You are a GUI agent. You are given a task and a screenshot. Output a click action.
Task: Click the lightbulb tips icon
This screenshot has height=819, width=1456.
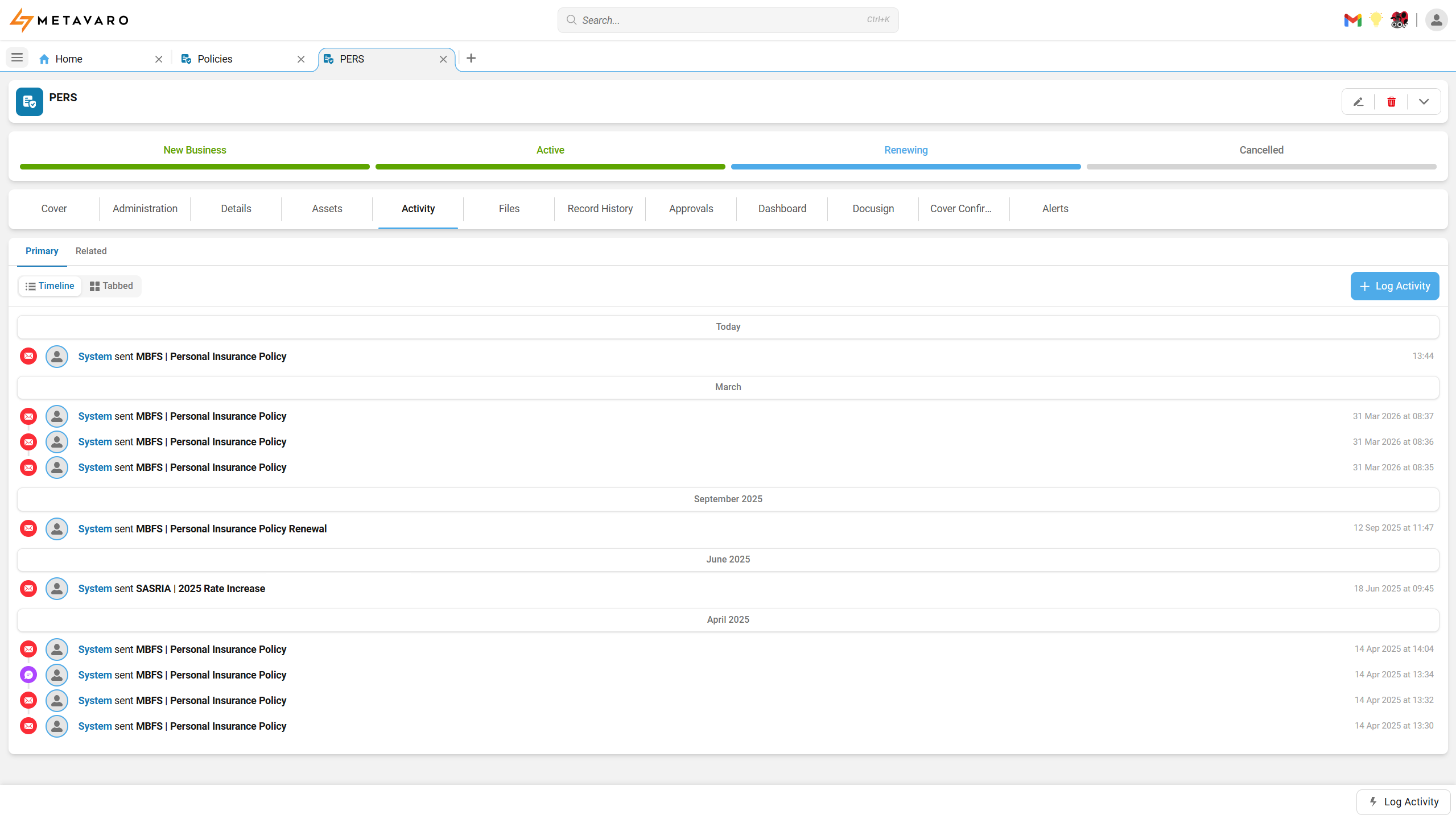pos(1376,20)
